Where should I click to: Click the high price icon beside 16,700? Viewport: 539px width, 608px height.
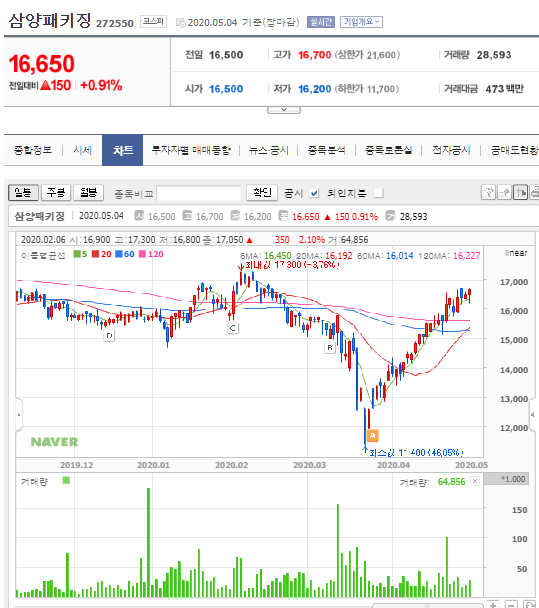tap(187, 216)
